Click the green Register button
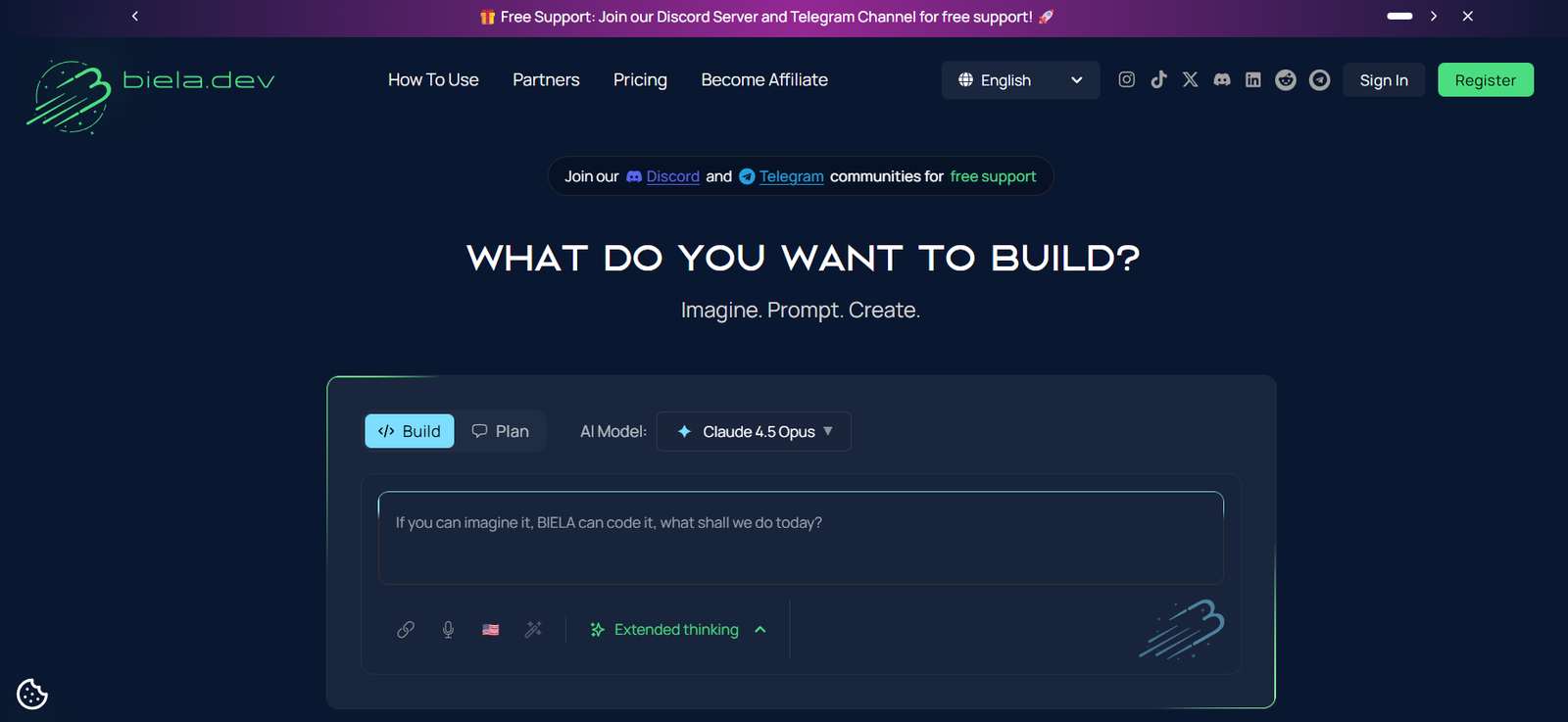1568x722 pixels. (1485, 80)
